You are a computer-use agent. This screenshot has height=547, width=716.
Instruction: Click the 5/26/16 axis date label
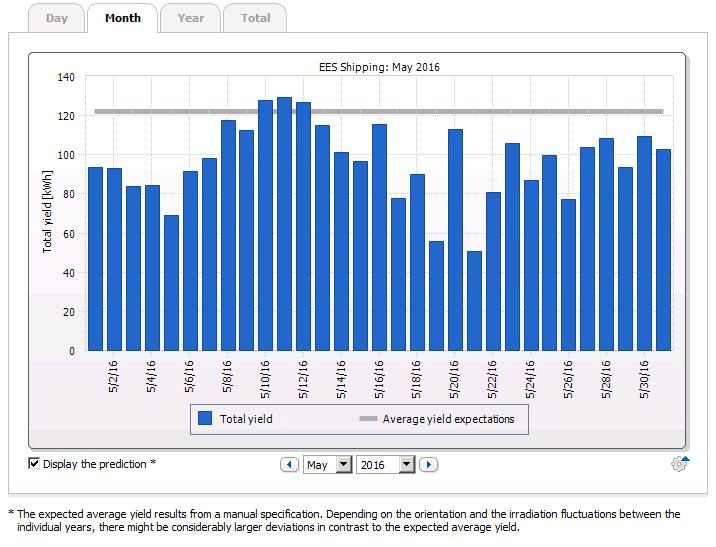pos(568,379)
